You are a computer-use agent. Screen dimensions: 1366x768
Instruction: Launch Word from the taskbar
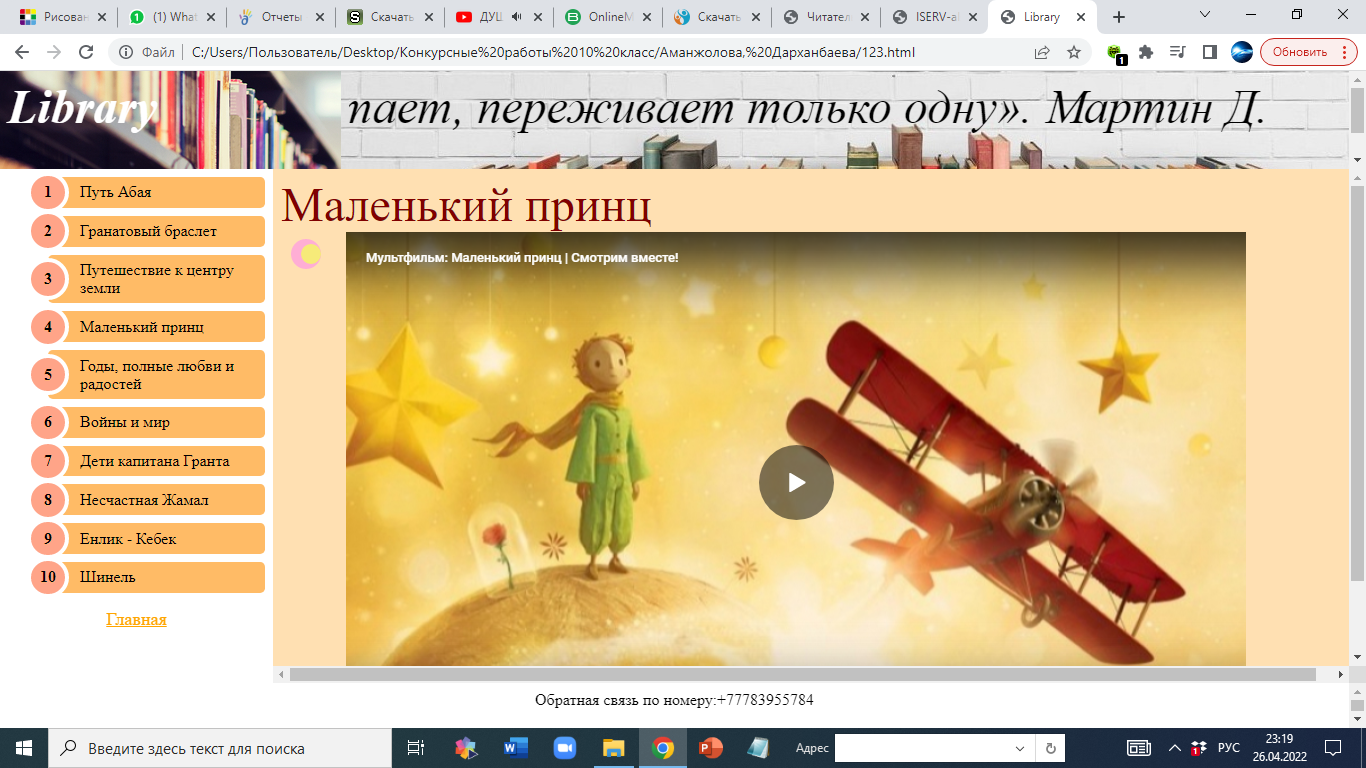516,748
